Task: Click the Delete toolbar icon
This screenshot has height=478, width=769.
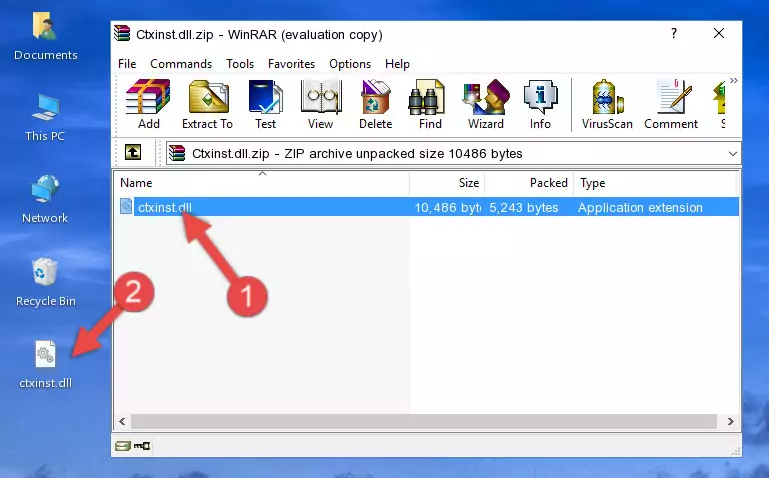Action: pyautogui.click(x=375, y=104)
